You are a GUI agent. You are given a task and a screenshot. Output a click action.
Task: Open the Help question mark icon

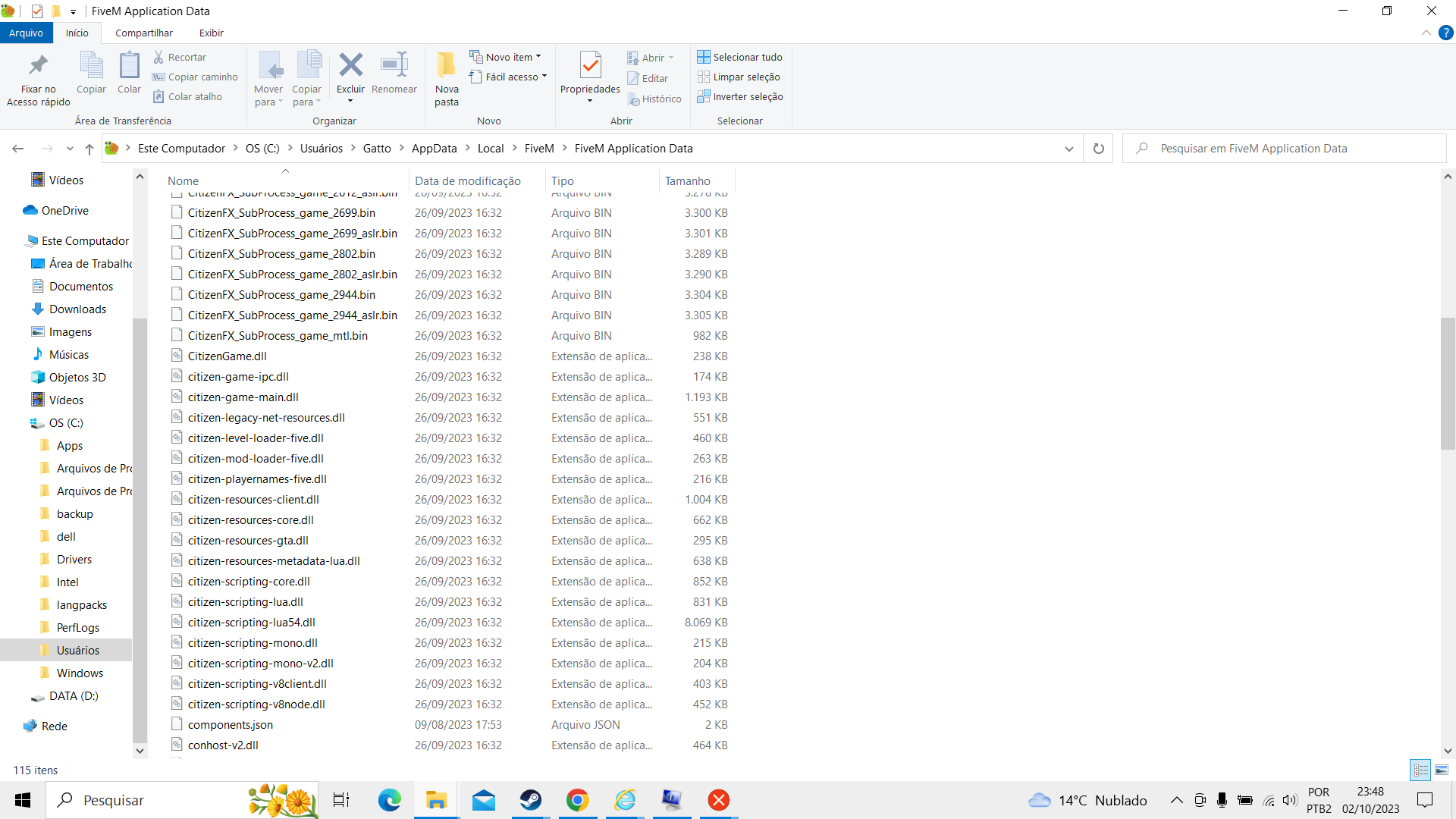[x=1446, y=33]
